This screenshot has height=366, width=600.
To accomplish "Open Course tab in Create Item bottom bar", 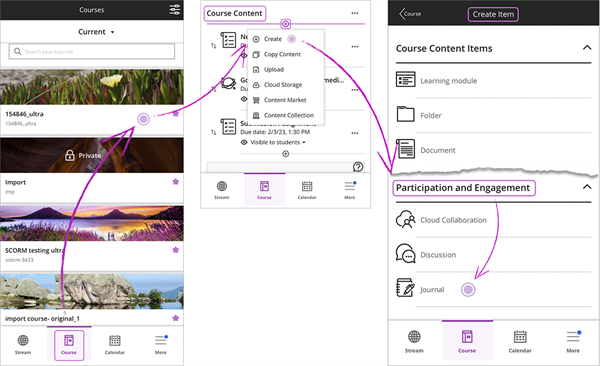I will coord(467,341).
